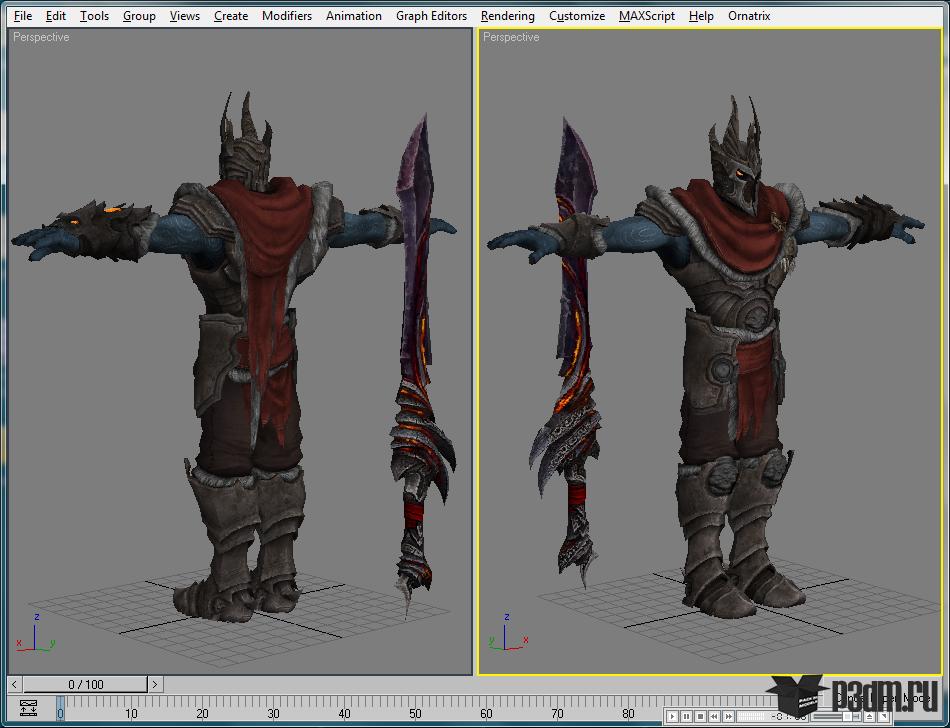Step time slider forward with right arrow
The image size is (950, 728).
(155, 684)
